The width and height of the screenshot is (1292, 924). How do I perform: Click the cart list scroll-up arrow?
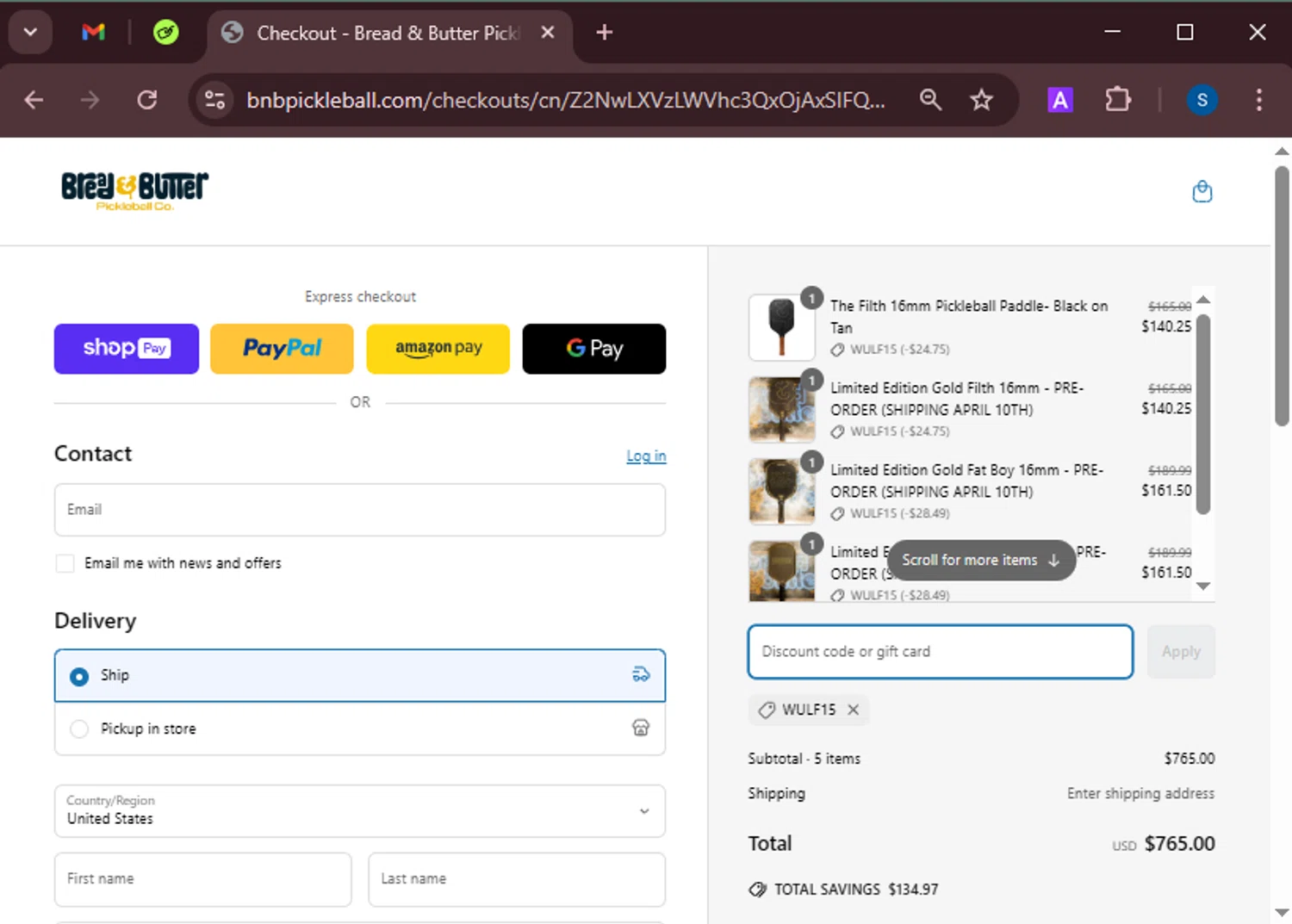coord(1204,300)
